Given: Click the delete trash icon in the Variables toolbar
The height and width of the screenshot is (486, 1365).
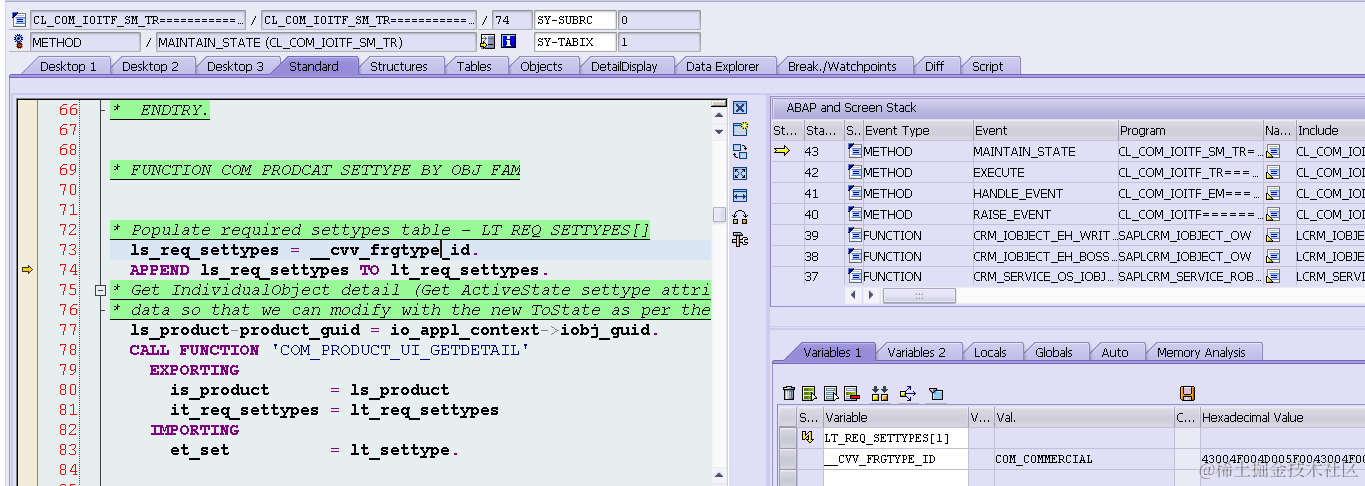Looking at the screenshot, I should 789,394.
